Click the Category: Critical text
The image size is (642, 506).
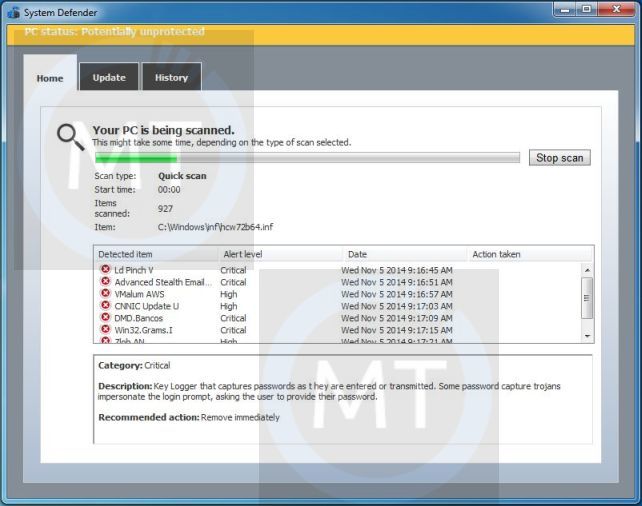click(134, 366)
